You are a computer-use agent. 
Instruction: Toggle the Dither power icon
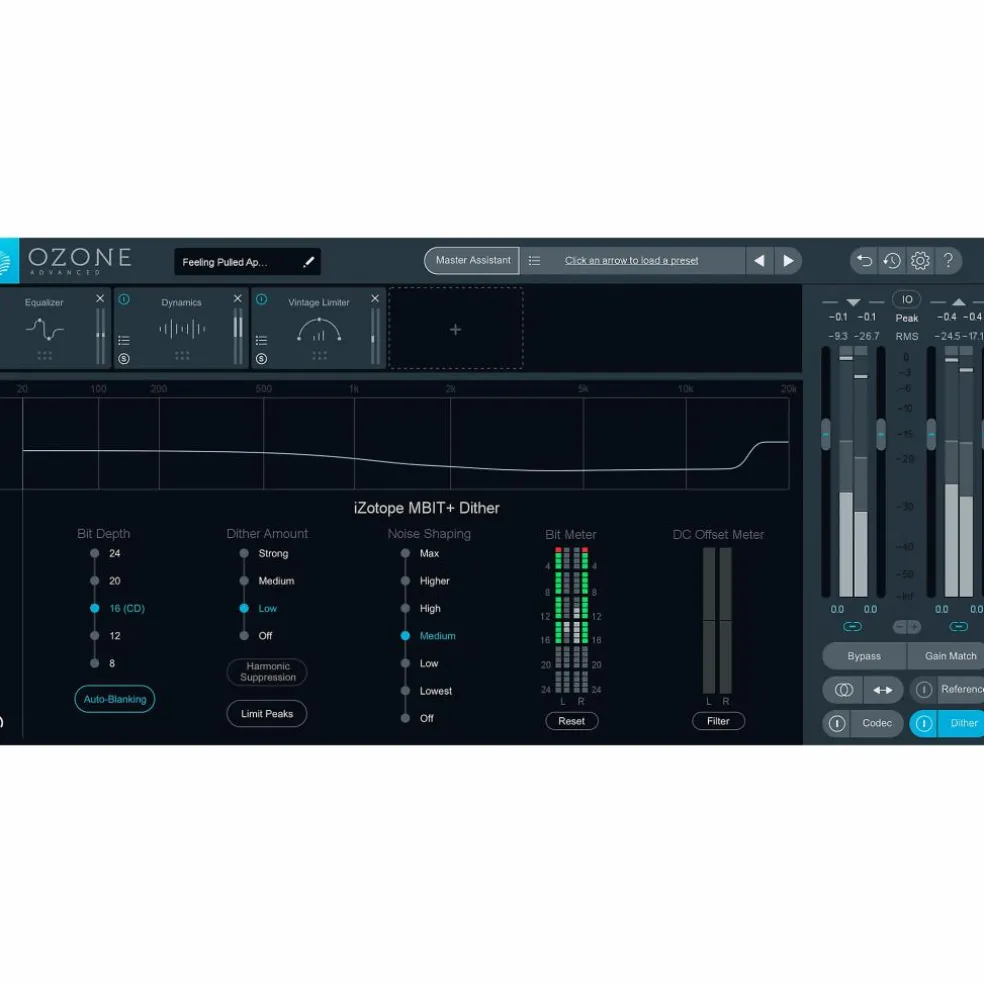(x=924, y=724)
